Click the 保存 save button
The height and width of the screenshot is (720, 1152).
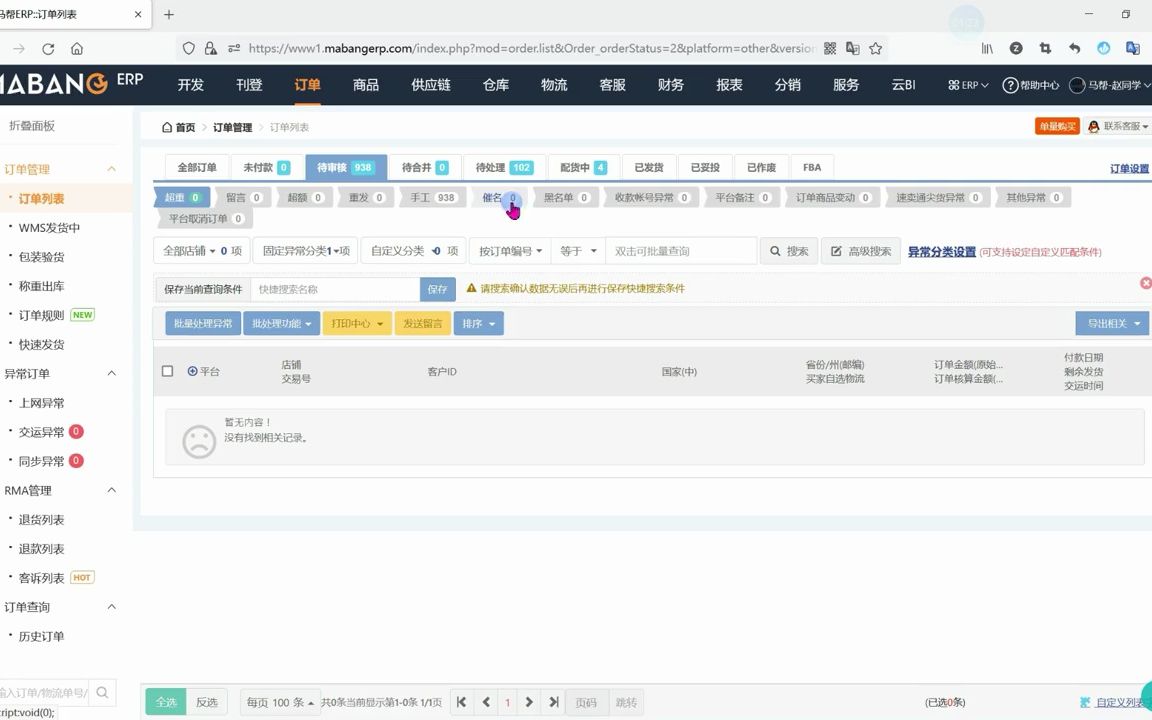coord(437,288)
